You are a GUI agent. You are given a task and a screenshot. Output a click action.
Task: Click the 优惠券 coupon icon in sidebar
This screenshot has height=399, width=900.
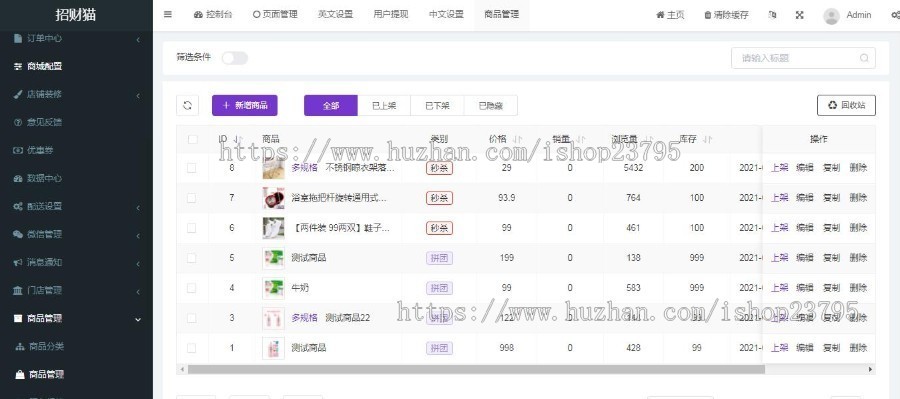[x=18, y=150]
